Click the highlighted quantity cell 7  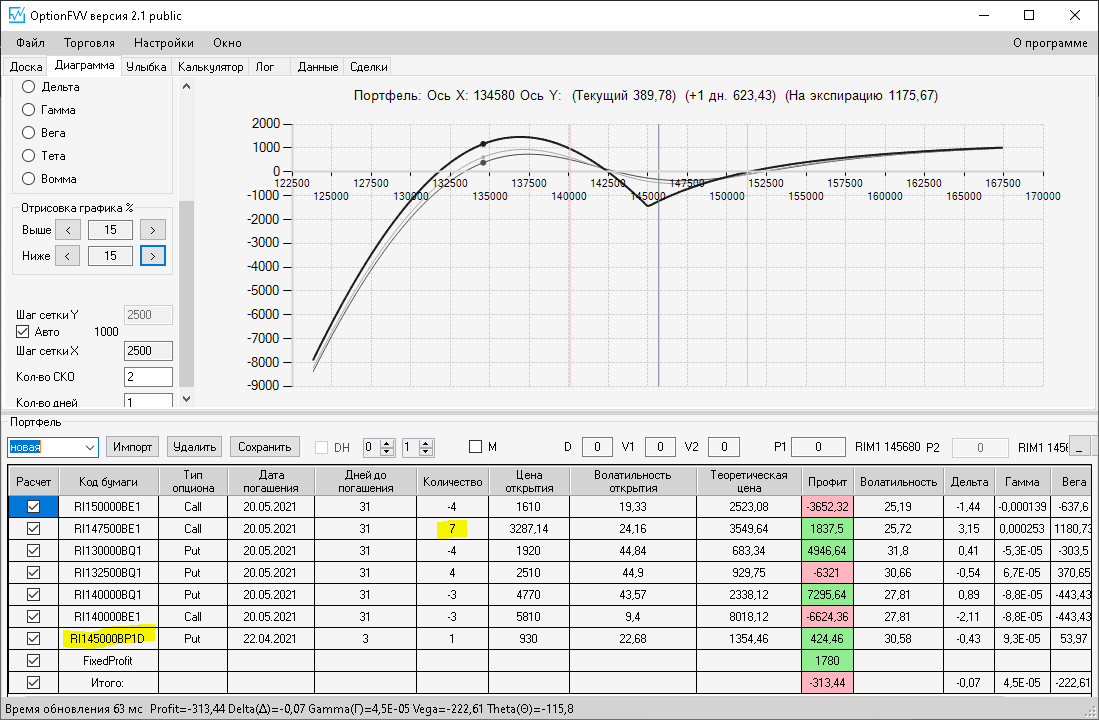452,529
